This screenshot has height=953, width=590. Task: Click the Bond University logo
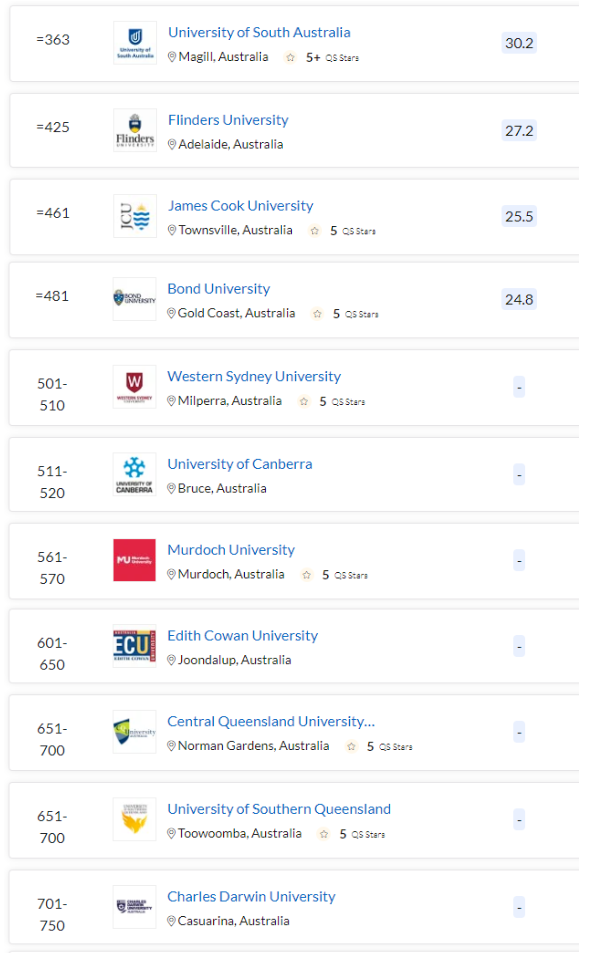[x=135, y=299]
